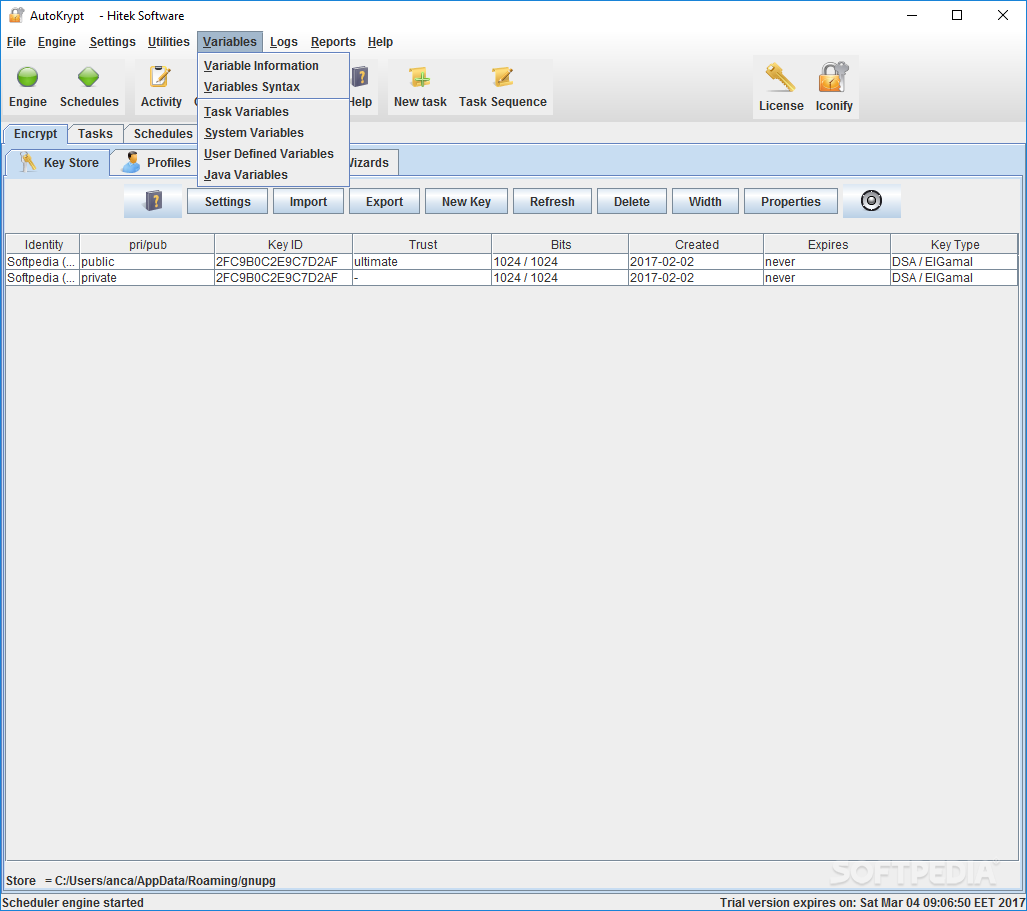This screenshot has height=911, width=1027.
Task: Open the Settings menu in menu bar
Action: [112, 42]
